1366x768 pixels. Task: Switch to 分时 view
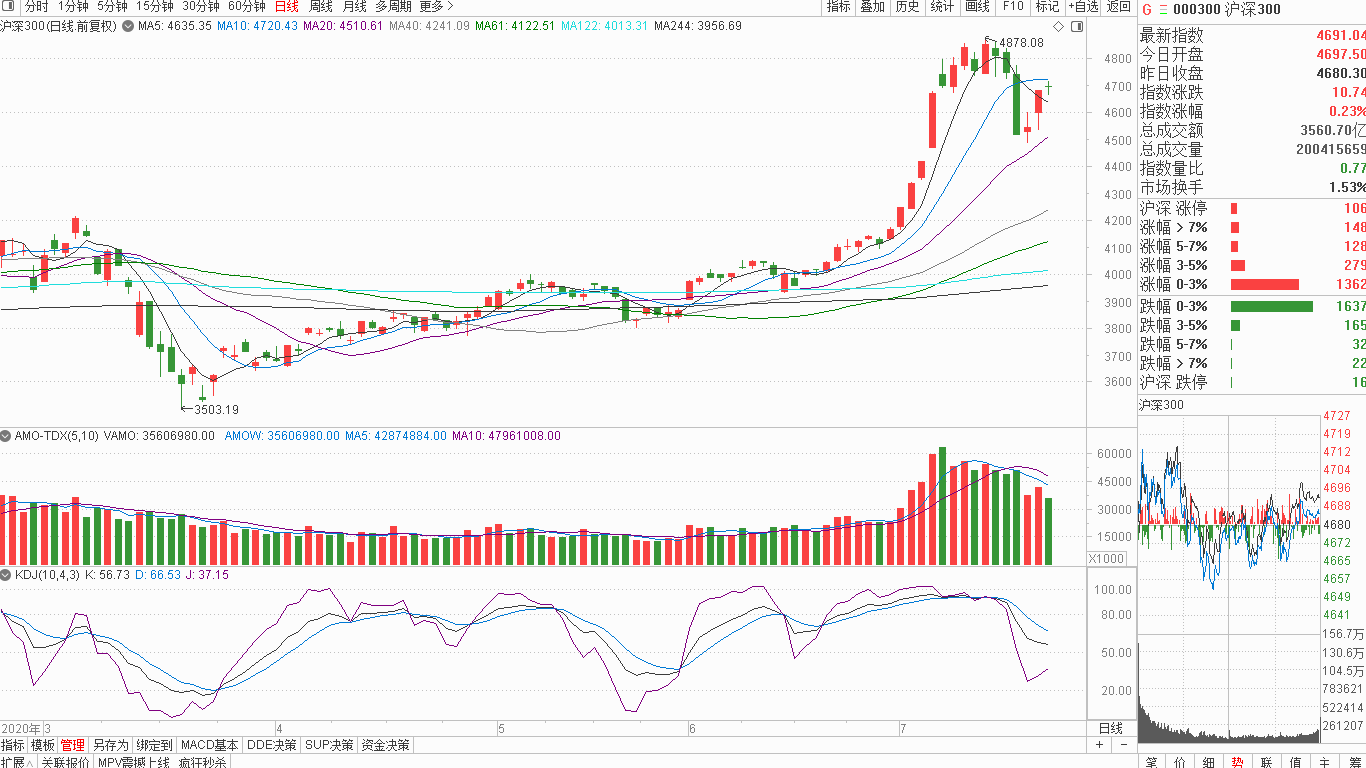tap(36, 7)
